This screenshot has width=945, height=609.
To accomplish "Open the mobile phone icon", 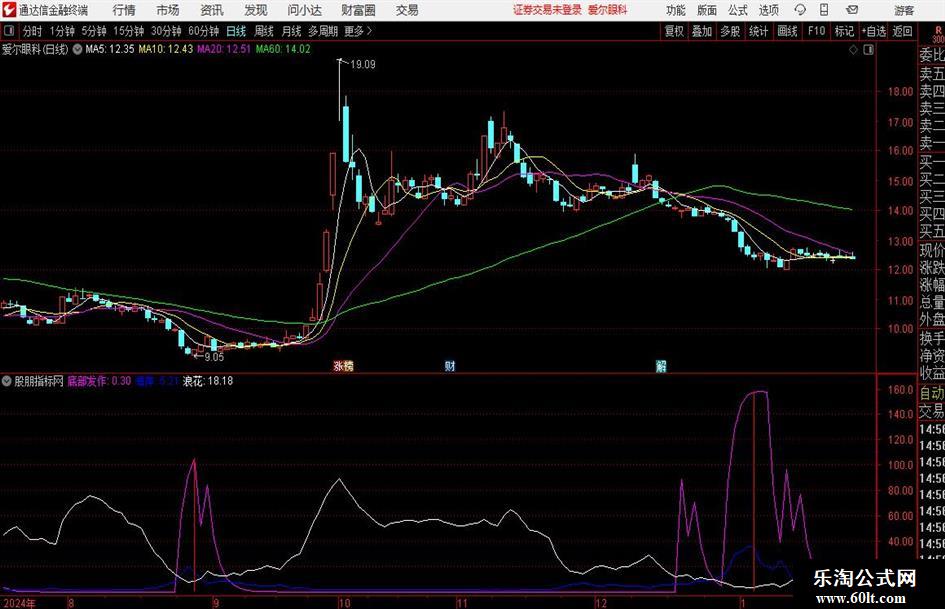I will [824, 10].
